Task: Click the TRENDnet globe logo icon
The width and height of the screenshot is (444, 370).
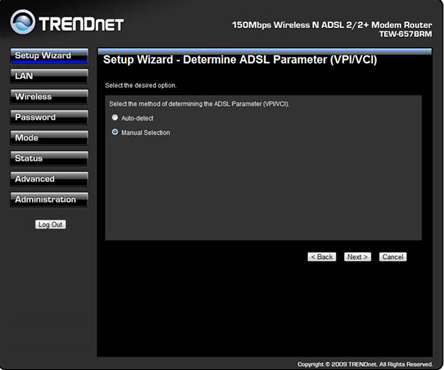Action: [x=23, y=22]
